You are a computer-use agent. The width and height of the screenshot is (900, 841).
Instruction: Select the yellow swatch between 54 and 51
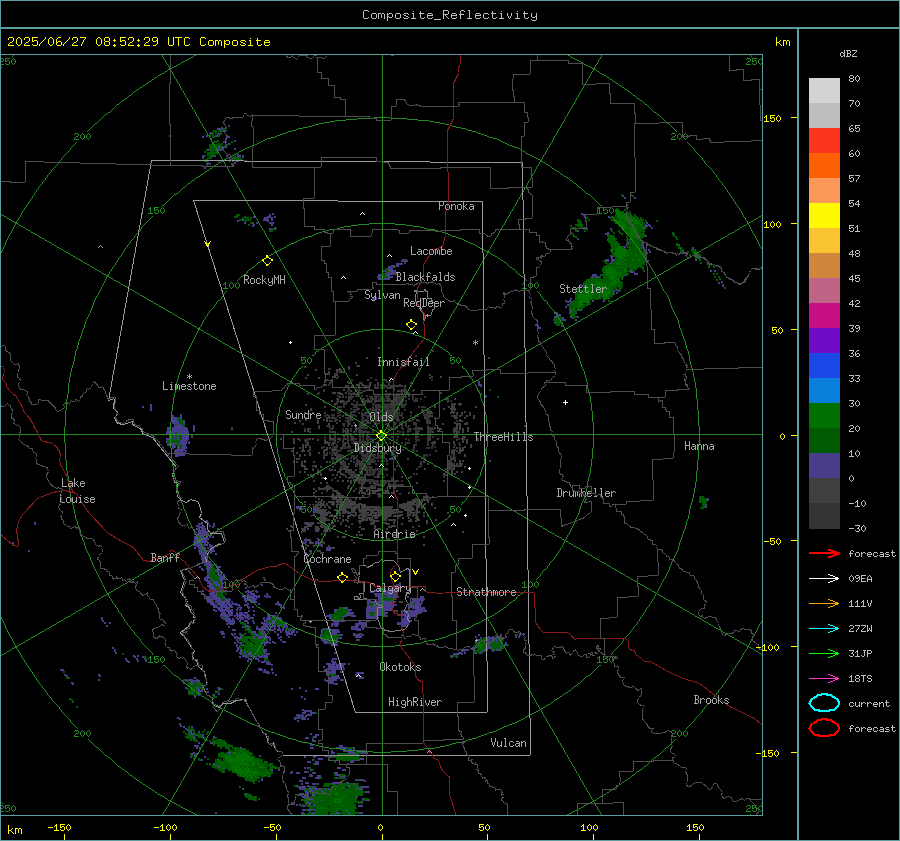tap(824, 215)
